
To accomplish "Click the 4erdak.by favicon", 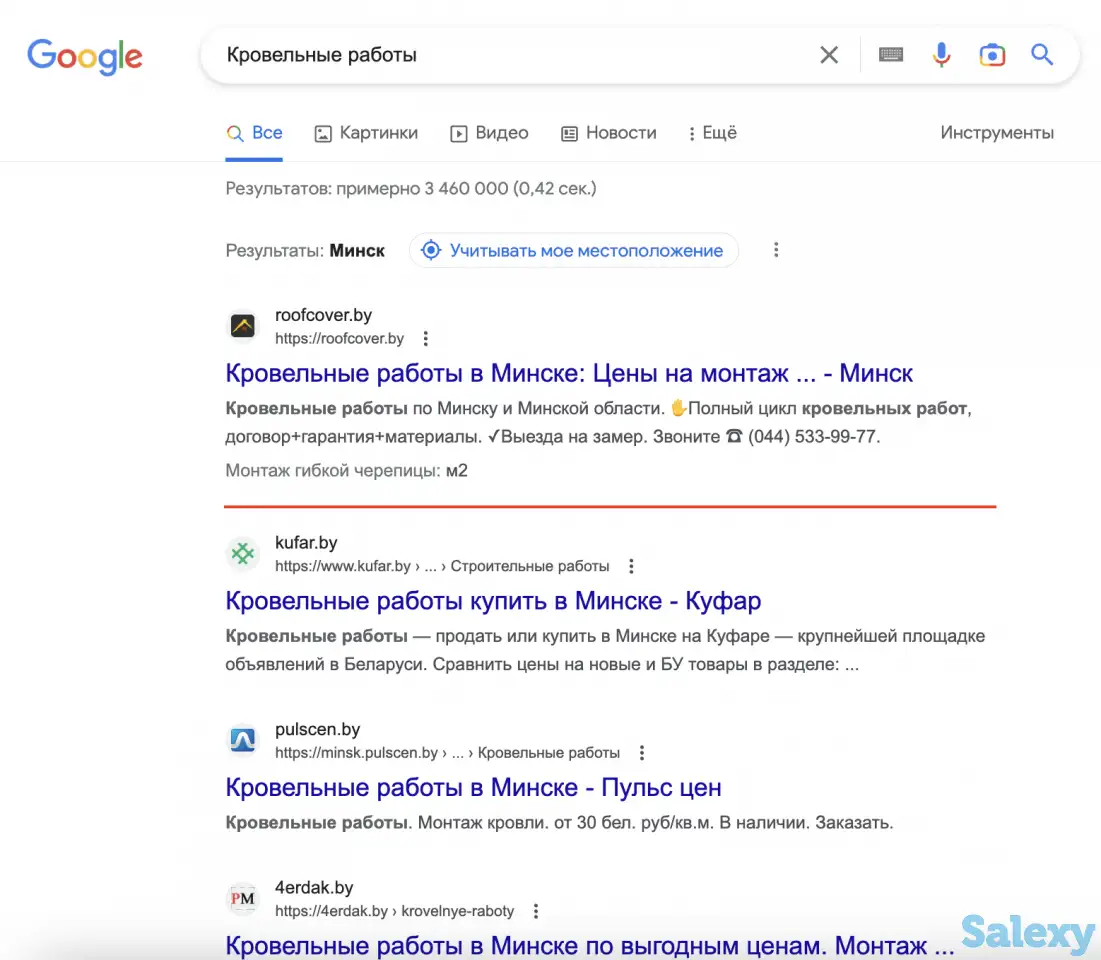I will pyautogui.click(x=242, y=898).
